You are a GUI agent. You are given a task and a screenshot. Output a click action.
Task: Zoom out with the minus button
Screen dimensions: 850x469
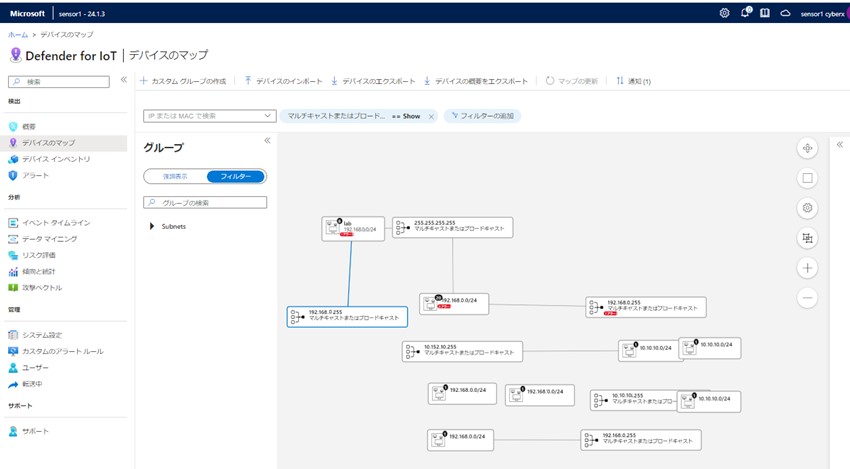[x=807, y=298]
